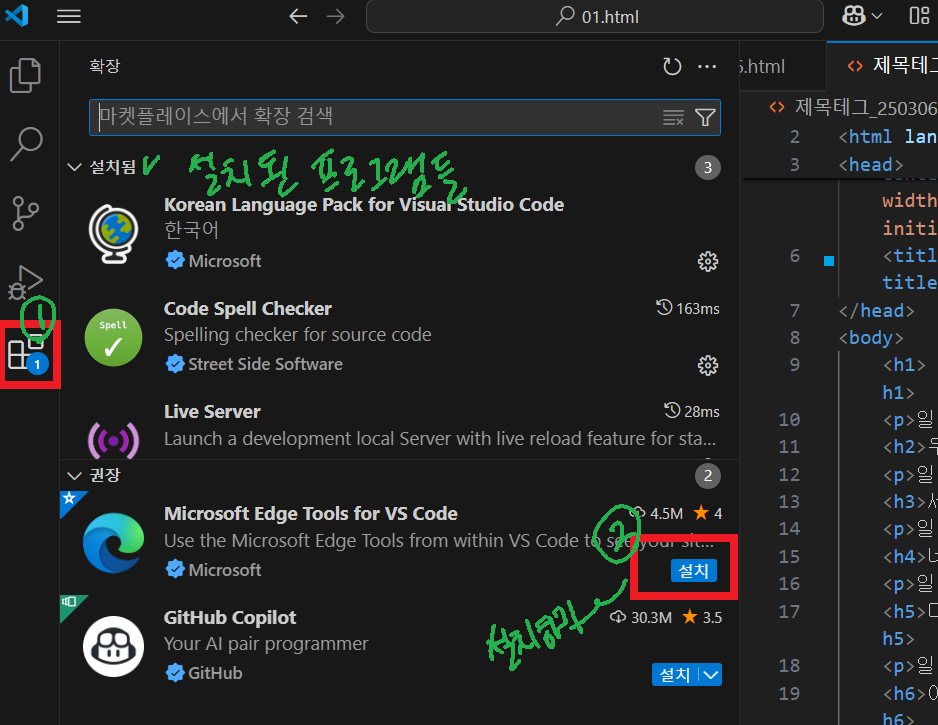
Task: Click the 제목테그_250306 breadcrumb
Action: coord(866,108)
